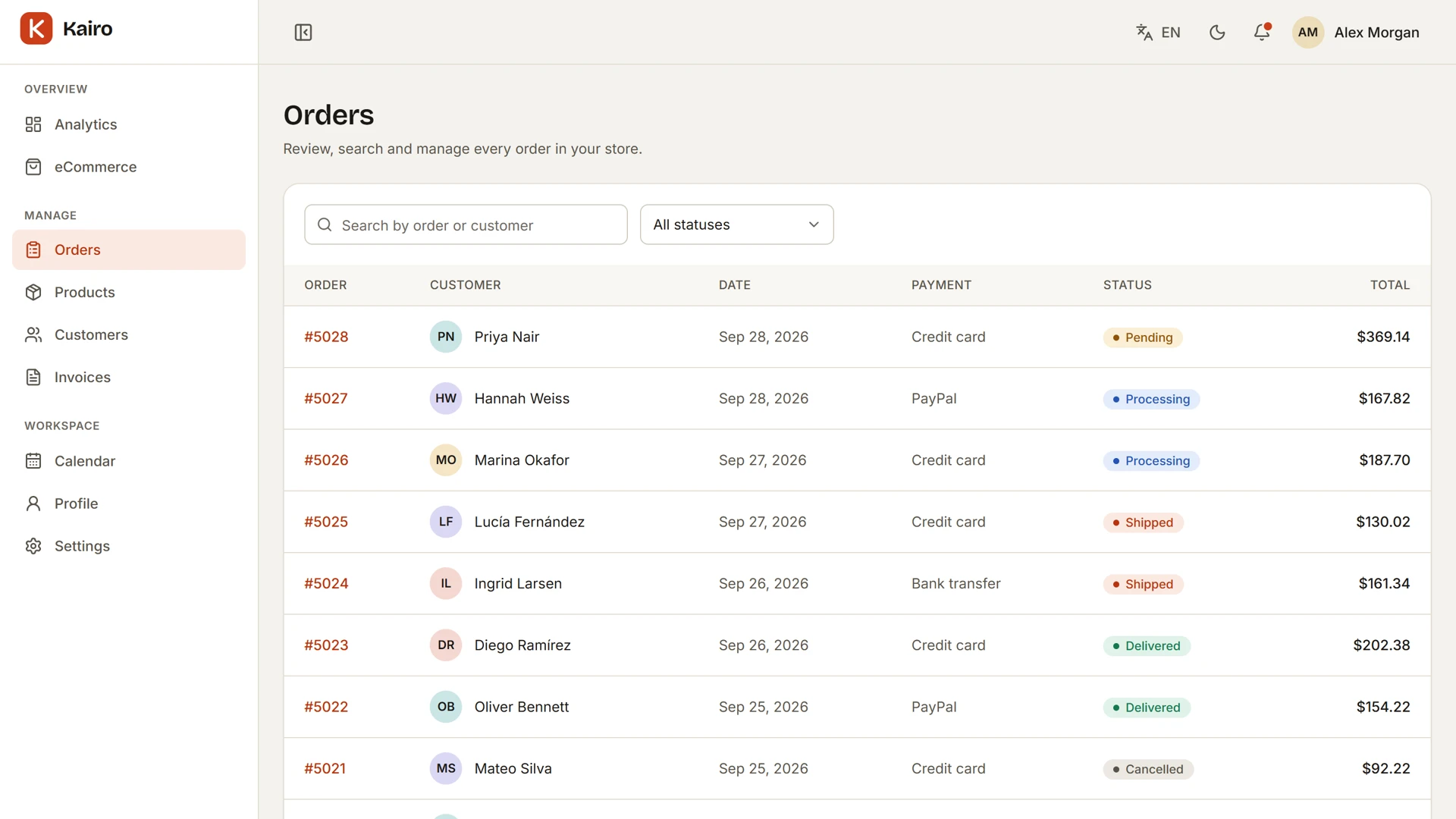Image resolution: width=1456 pixels, height=819 pixels.
Task: Click the Products box icon
Action: [33, 292]
